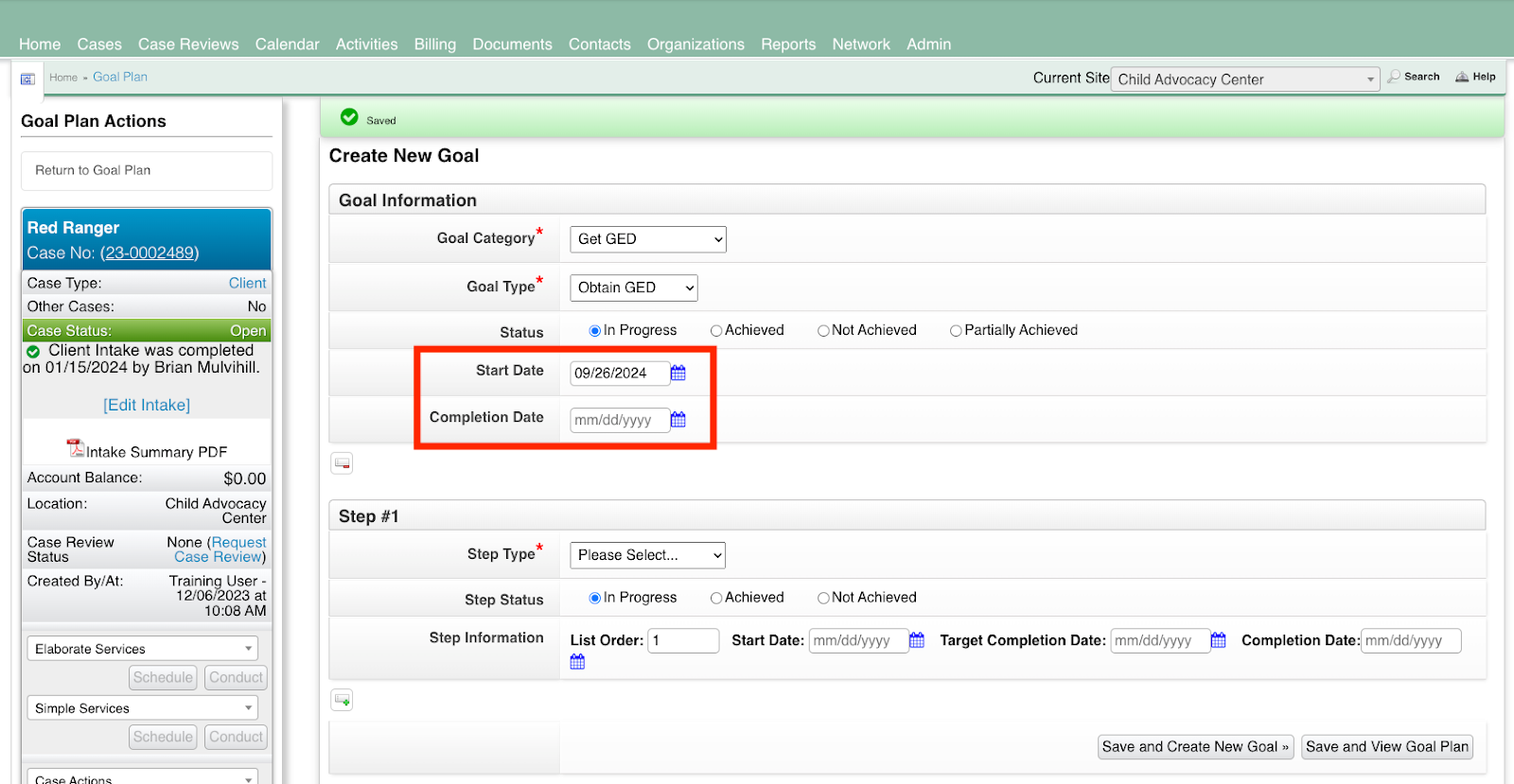Select Step Status Achieved radio
Screen dimensions: 1514x784
coord(716,598)
